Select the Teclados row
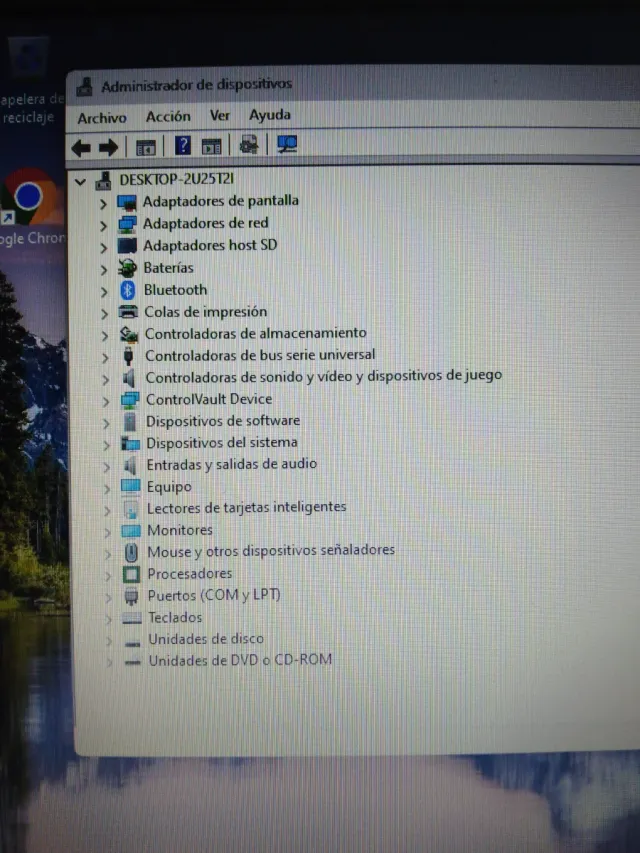 [x=175, y=618]
